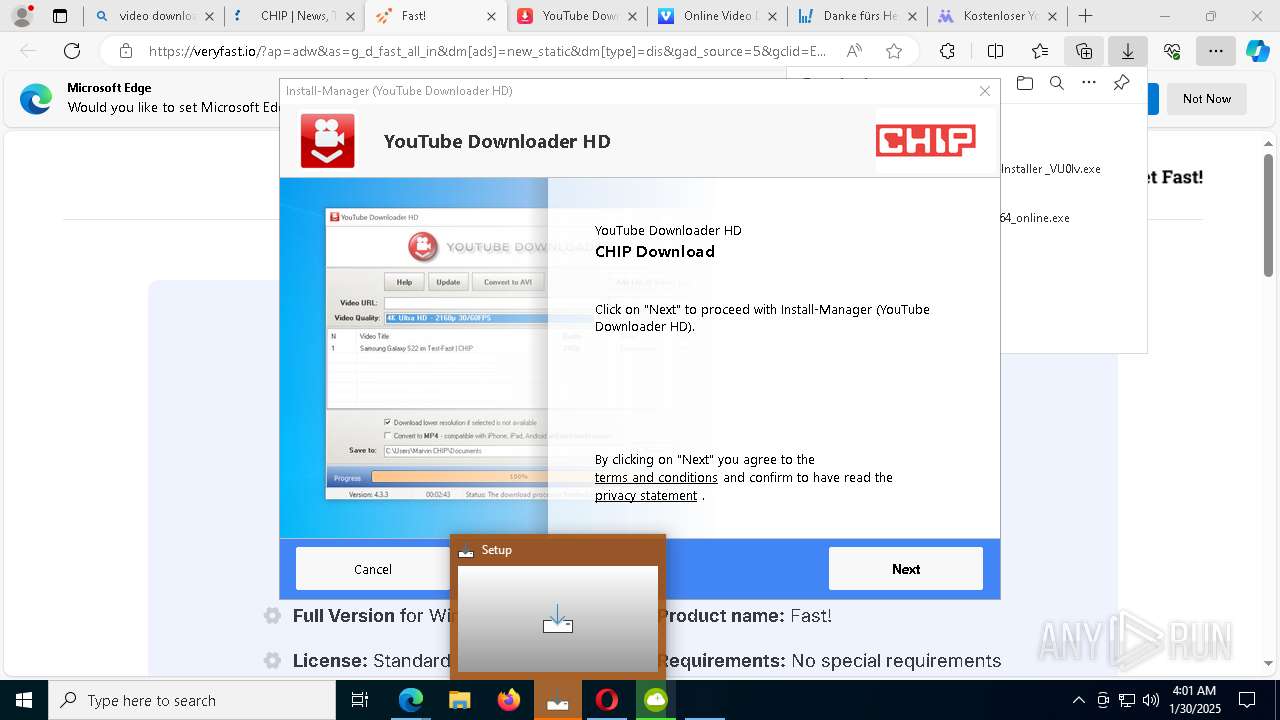The image size is (1280, 720).
Task: Open the terms and conditions link
Action: [x=656, y=478]
